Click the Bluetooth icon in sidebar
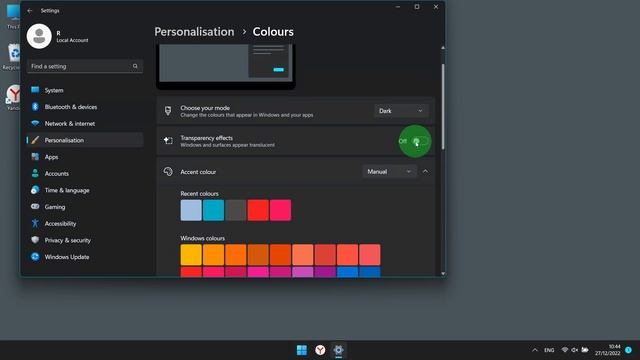Image resolution: width=640 pixels, height=360 pixels. [35, 107]
